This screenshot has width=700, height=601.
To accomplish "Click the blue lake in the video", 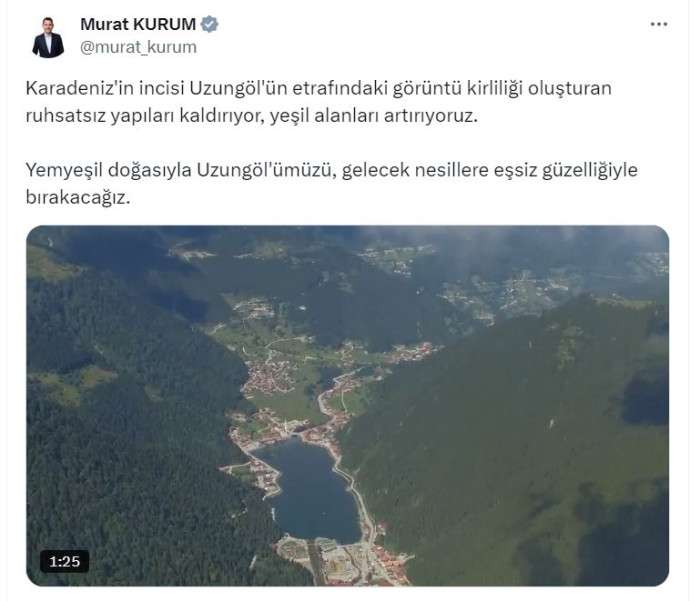I will pos(310,491).
